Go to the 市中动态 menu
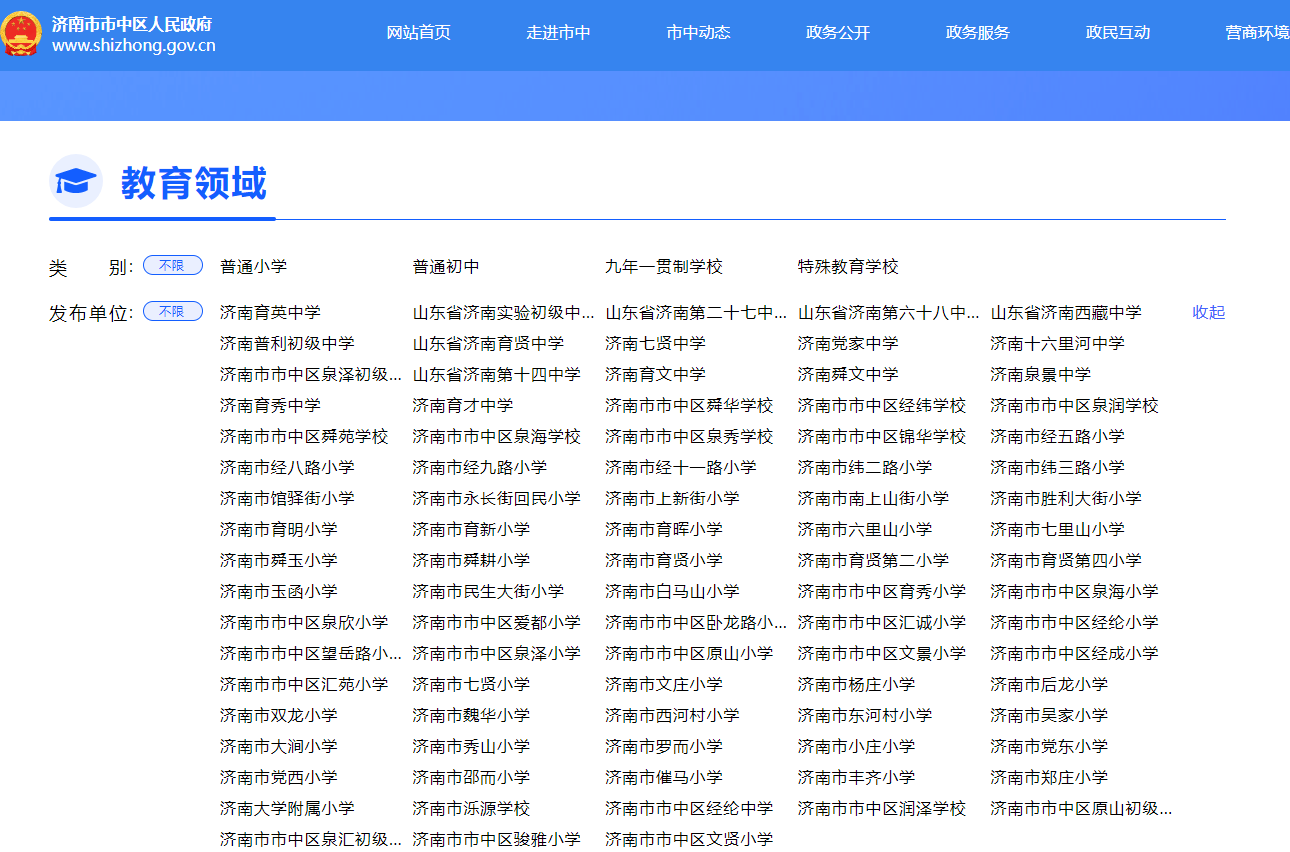 [699, 32]
